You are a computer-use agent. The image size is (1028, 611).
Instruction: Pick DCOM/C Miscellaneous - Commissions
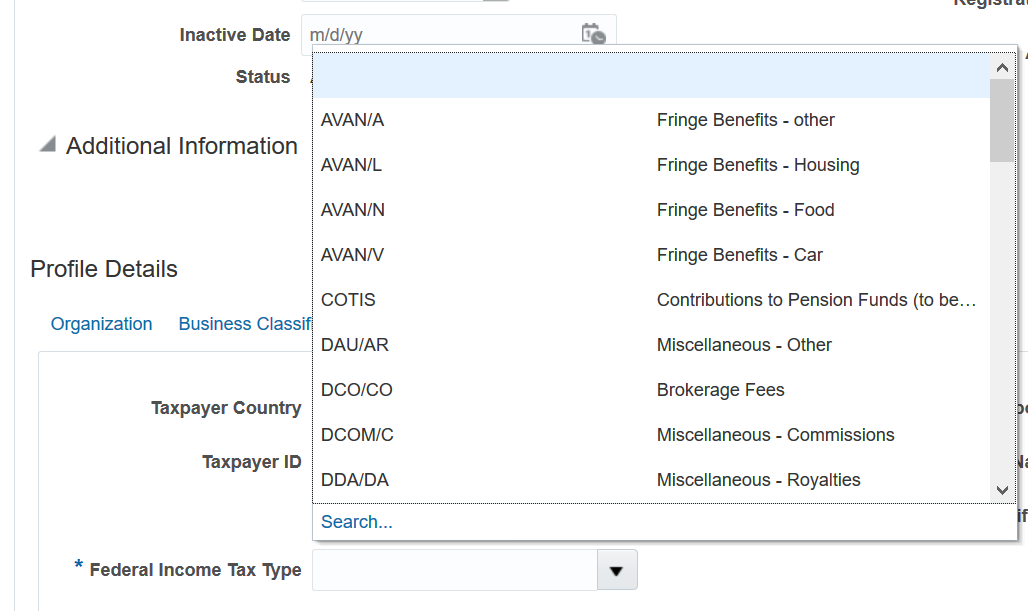(500, 434)
